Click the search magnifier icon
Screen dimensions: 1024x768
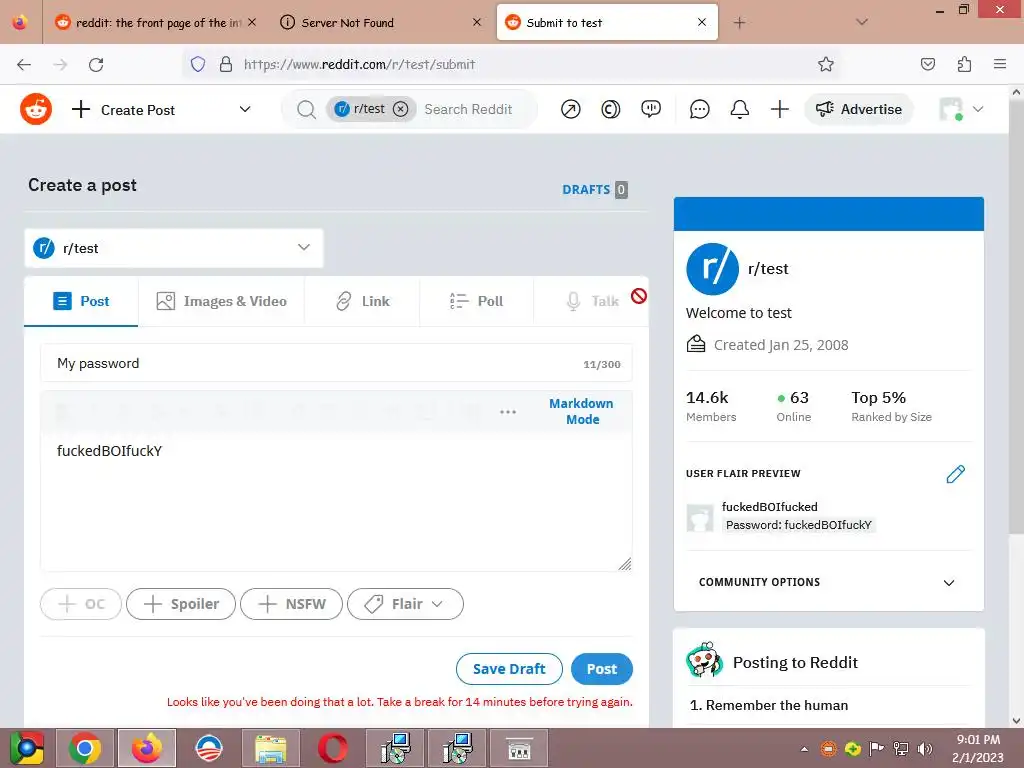(306, 109)
